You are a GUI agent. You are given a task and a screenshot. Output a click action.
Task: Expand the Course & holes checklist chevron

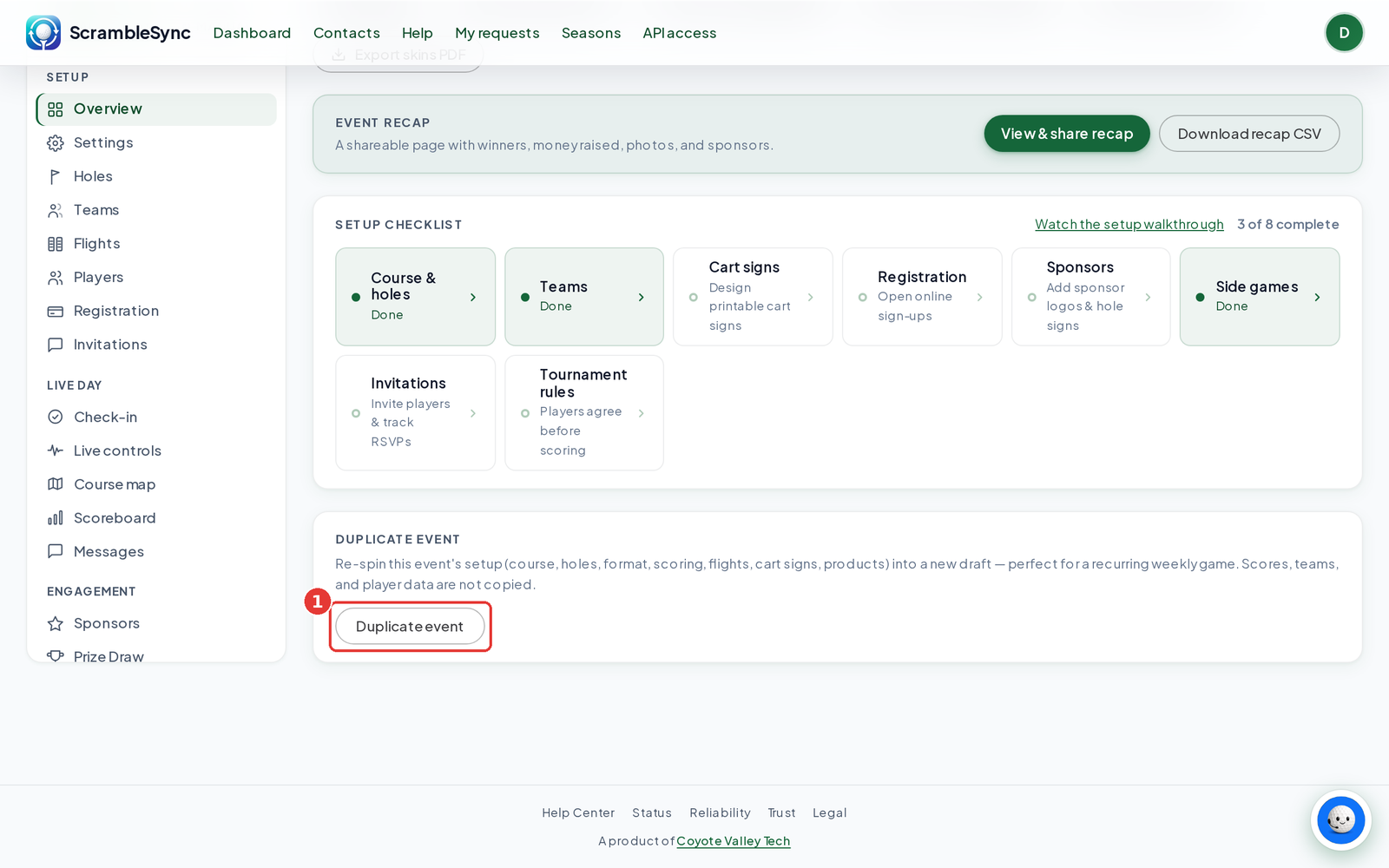coord(473,297)
